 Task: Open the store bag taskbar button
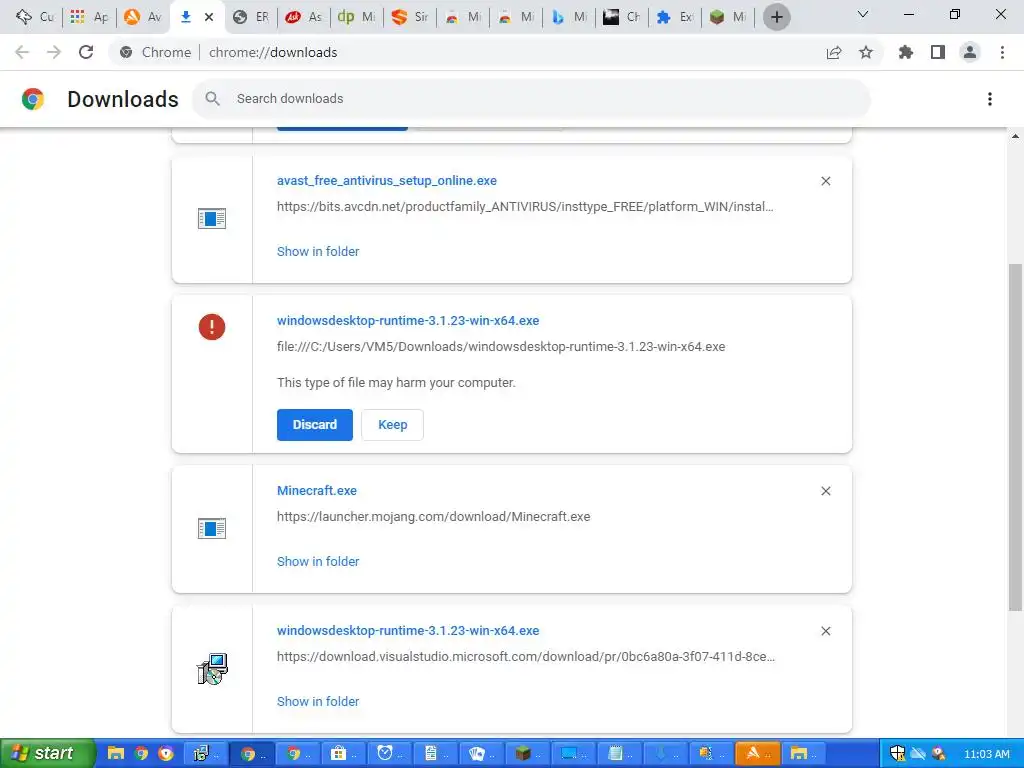point(344,754)
